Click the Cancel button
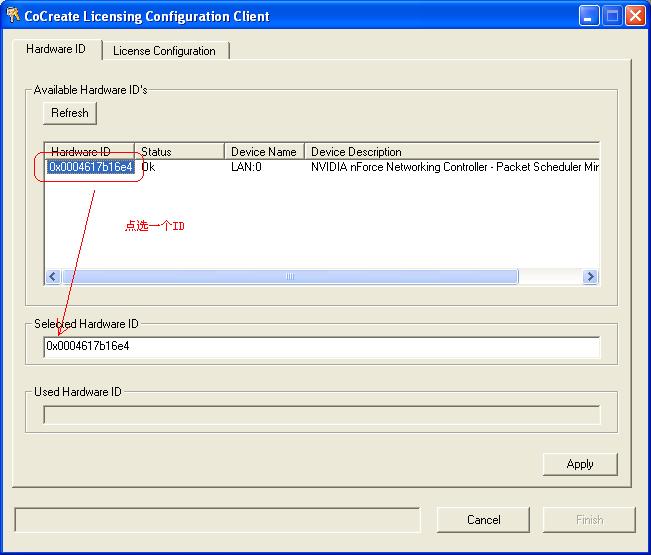This screenshot has width=651, height=555. (483, 520)
